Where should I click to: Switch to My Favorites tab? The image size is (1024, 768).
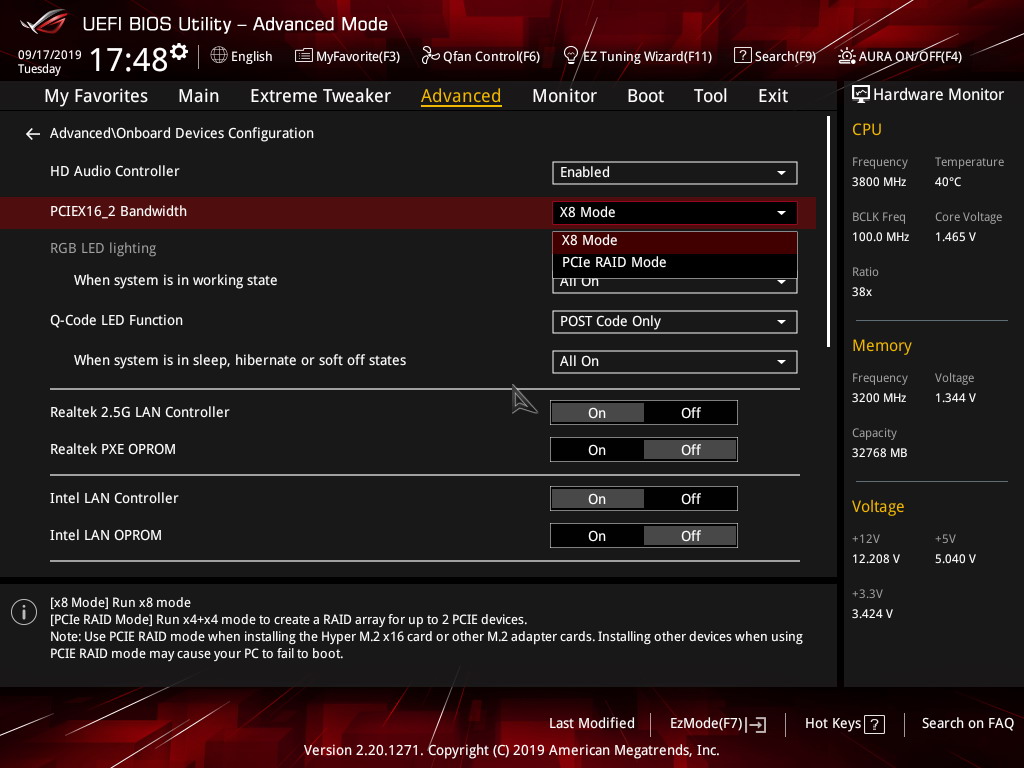[96, 96]
